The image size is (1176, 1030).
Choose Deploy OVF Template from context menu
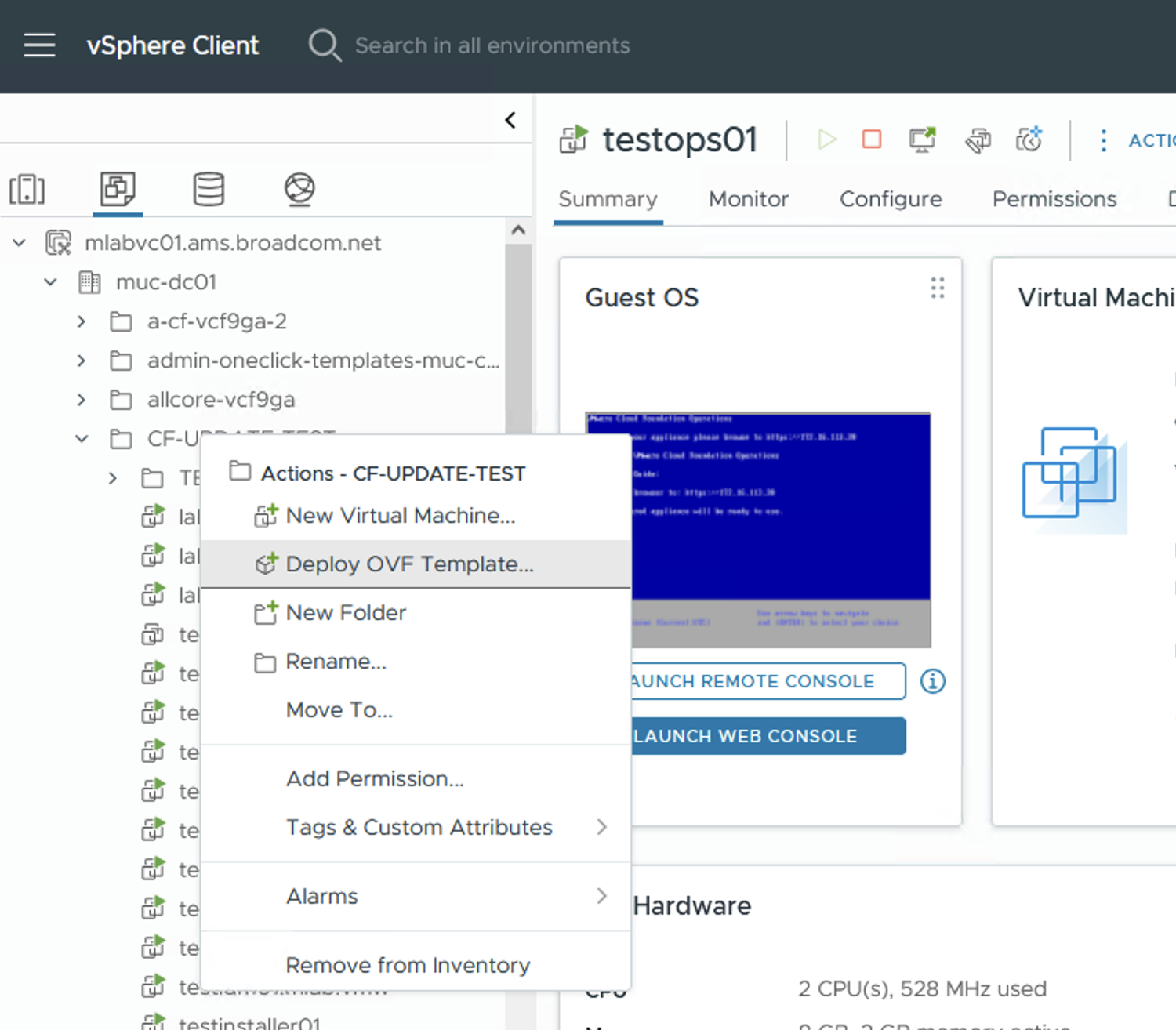click(x=409, y=564)
